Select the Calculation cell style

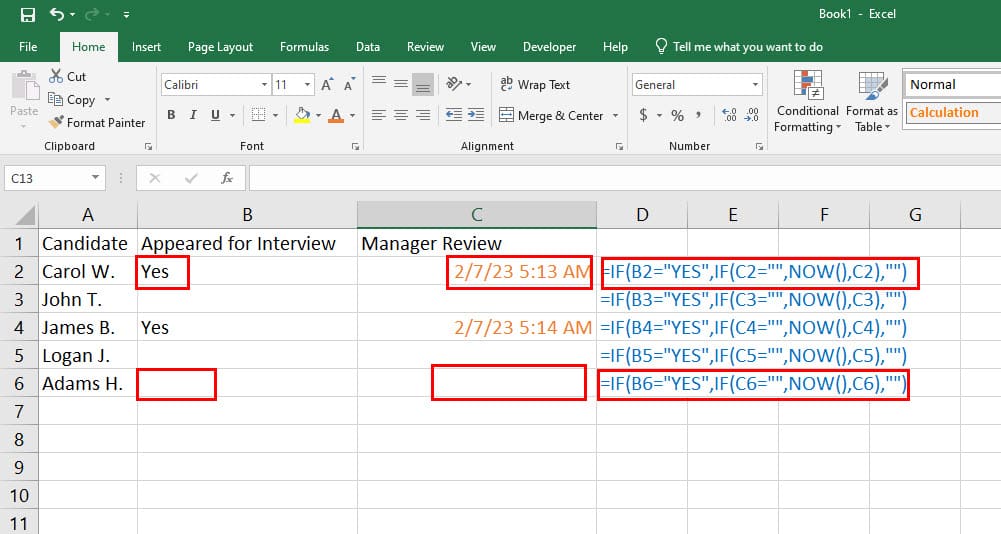pos(953,112)
